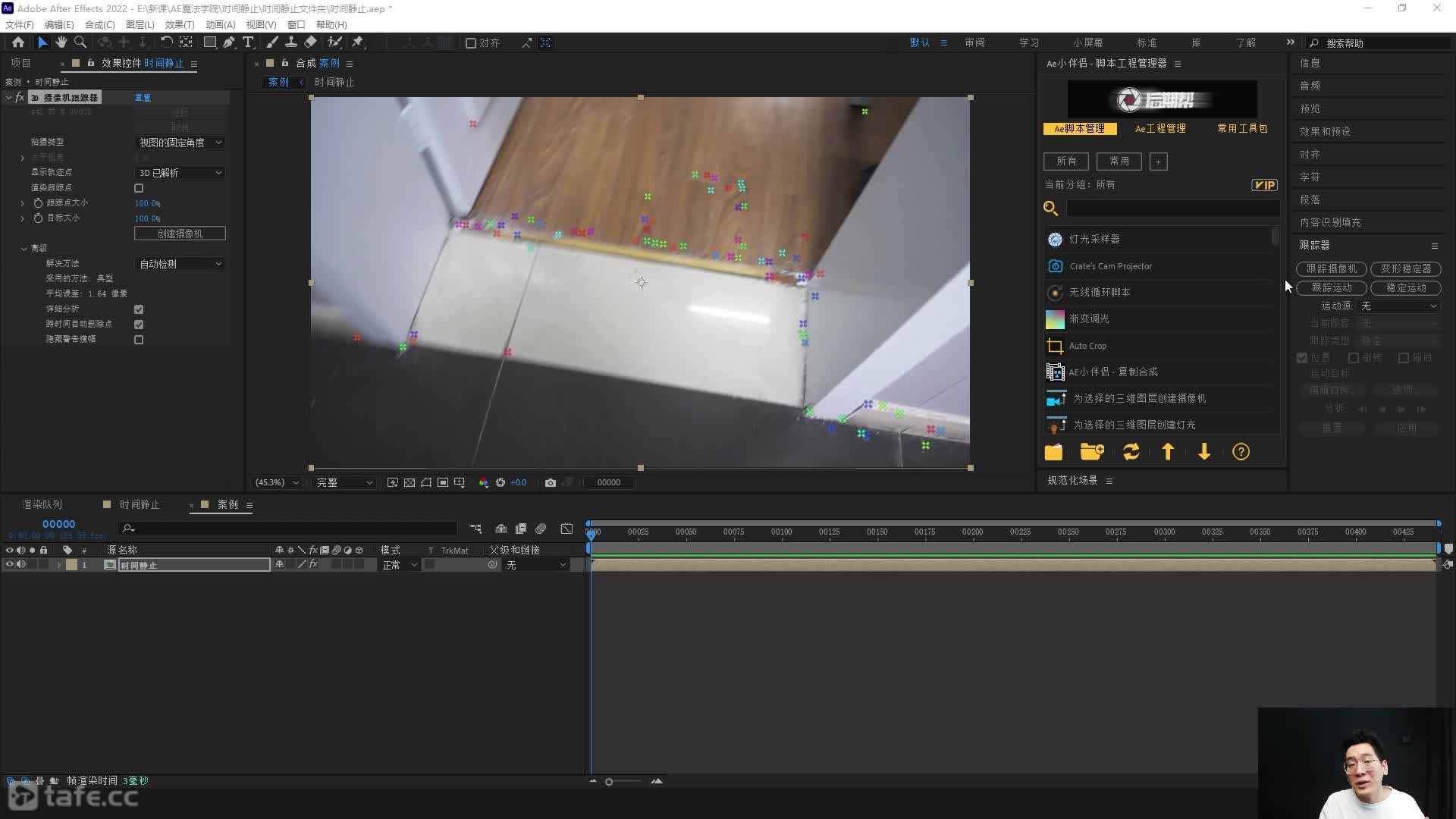Select the Brush tool
1456x819 pixels.
(x=272, y=42)
